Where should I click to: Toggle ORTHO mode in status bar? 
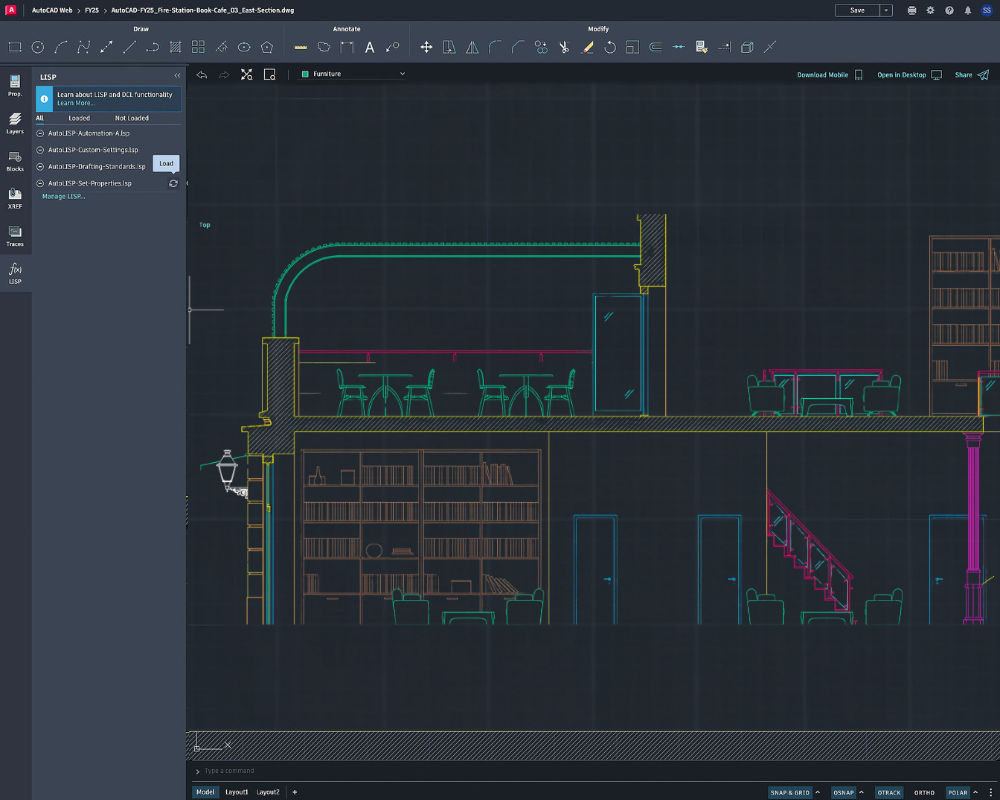[x=924, y=792]
